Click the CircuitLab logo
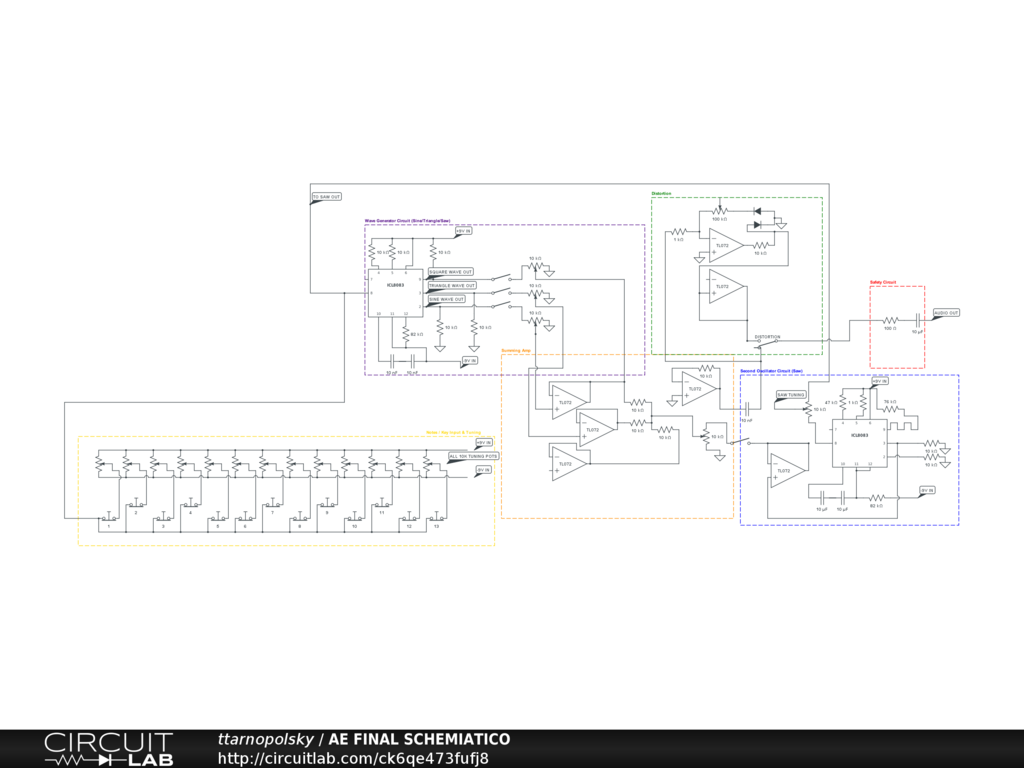Viewport: 1024px width, 768px height. click(108, 749)
